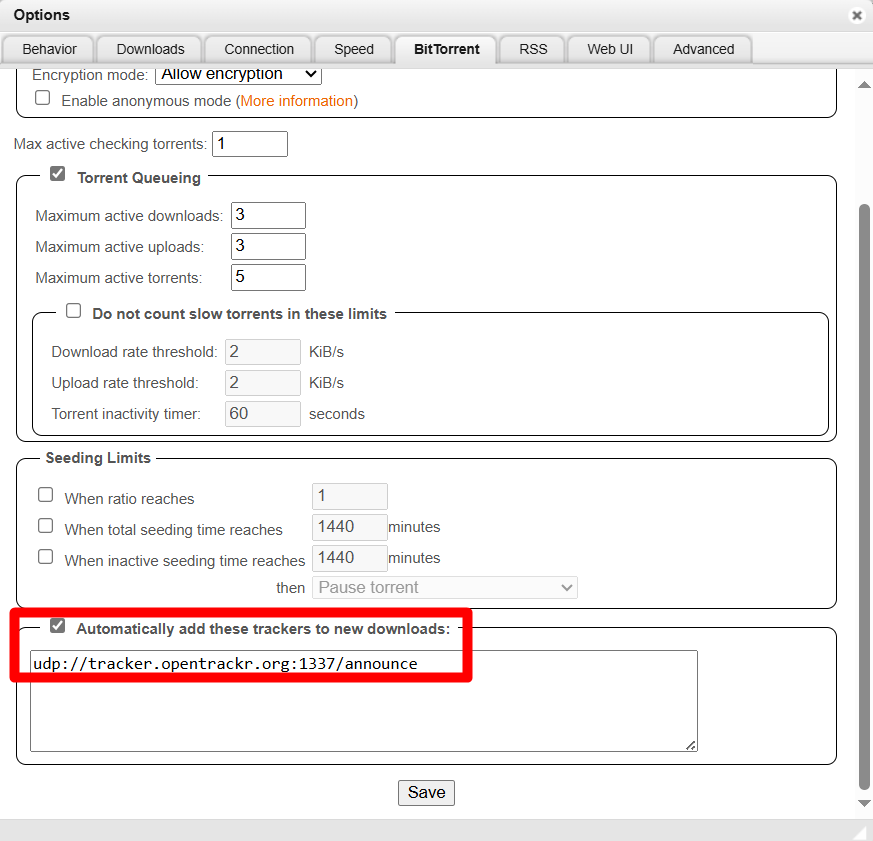The height and width of the screenshot is (841, 873).
Task: Click the scrollbar down arrow
Action: [x=864, y=803]
